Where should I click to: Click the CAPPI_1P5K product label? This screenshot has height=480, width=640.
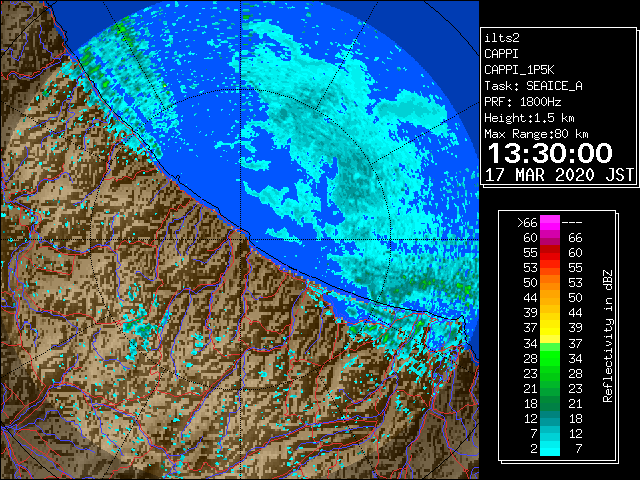[519, 70]
